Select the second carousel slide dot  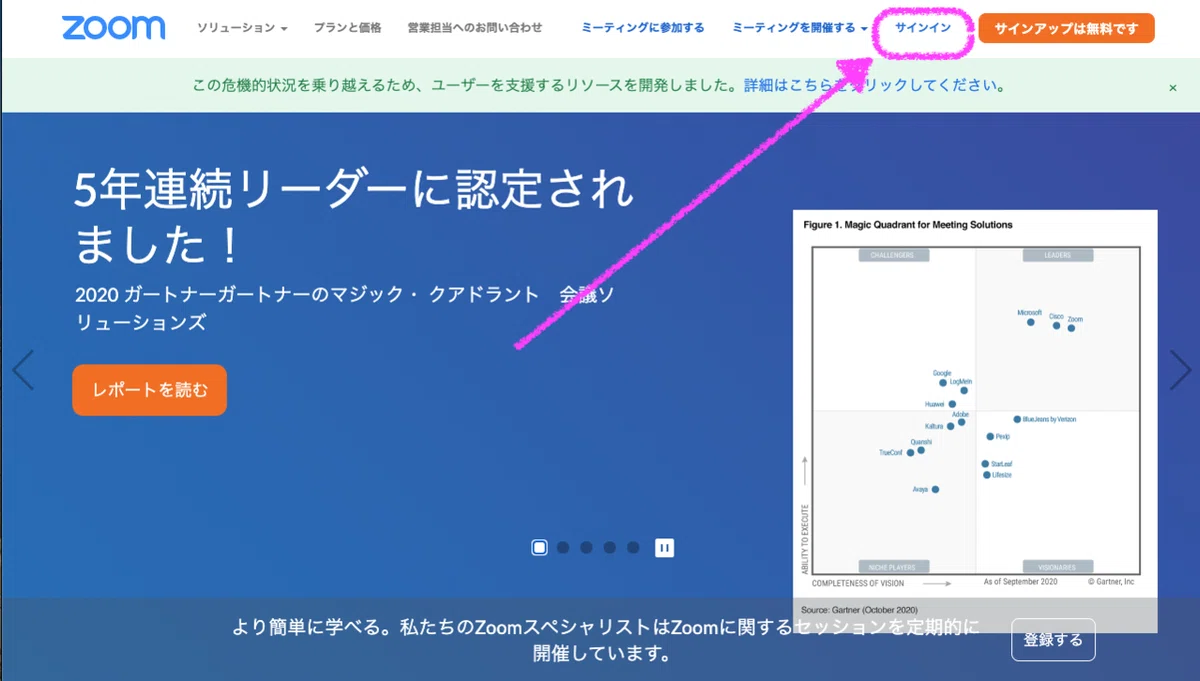[x=563, y=547]
